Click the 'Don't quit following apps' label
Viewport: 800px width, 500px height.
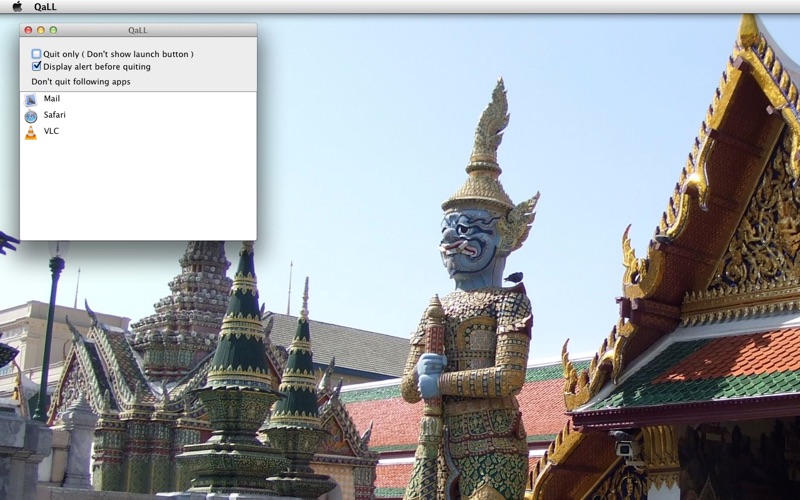click(81, 82)
